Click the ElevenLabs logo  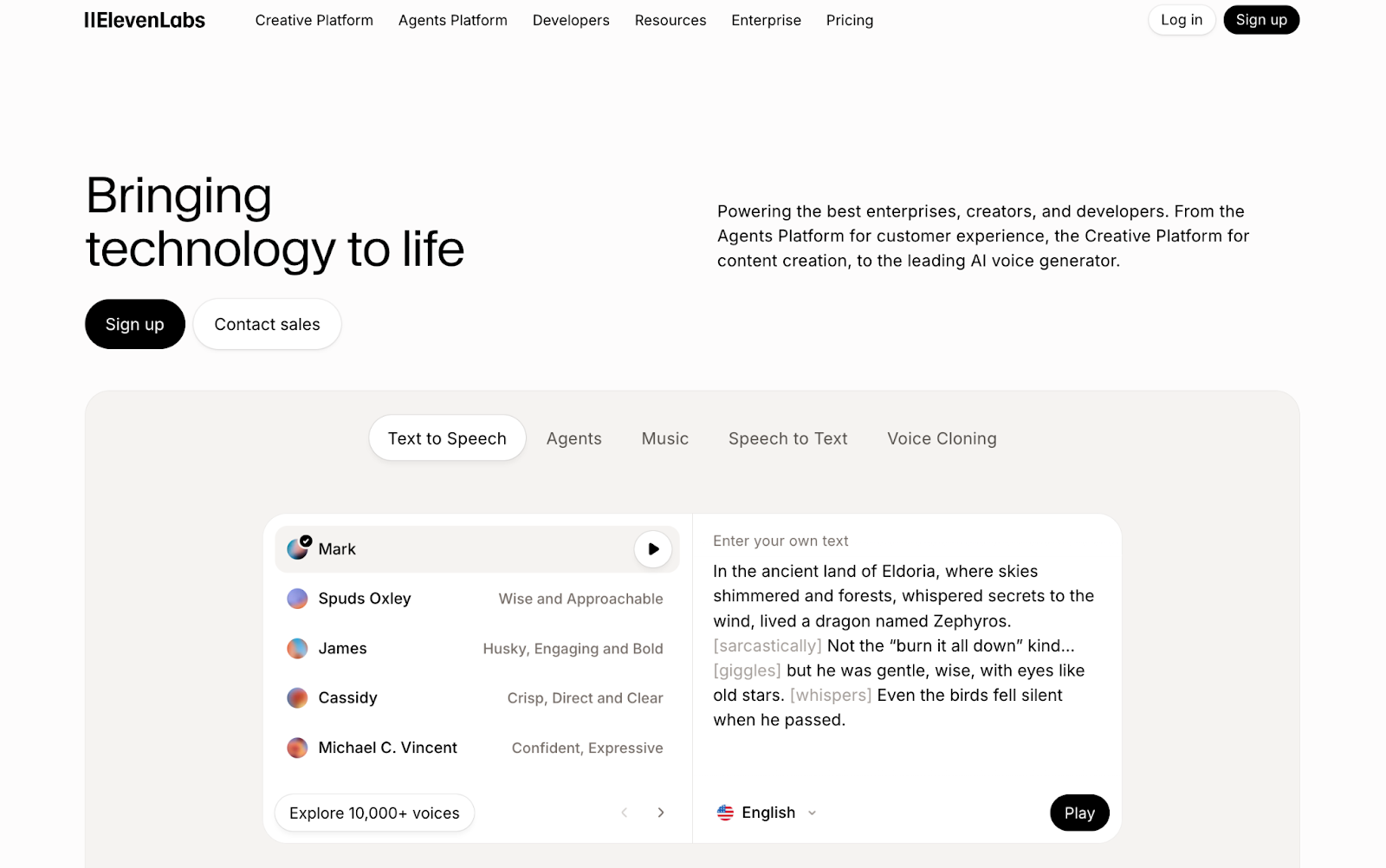coord(145,20)
